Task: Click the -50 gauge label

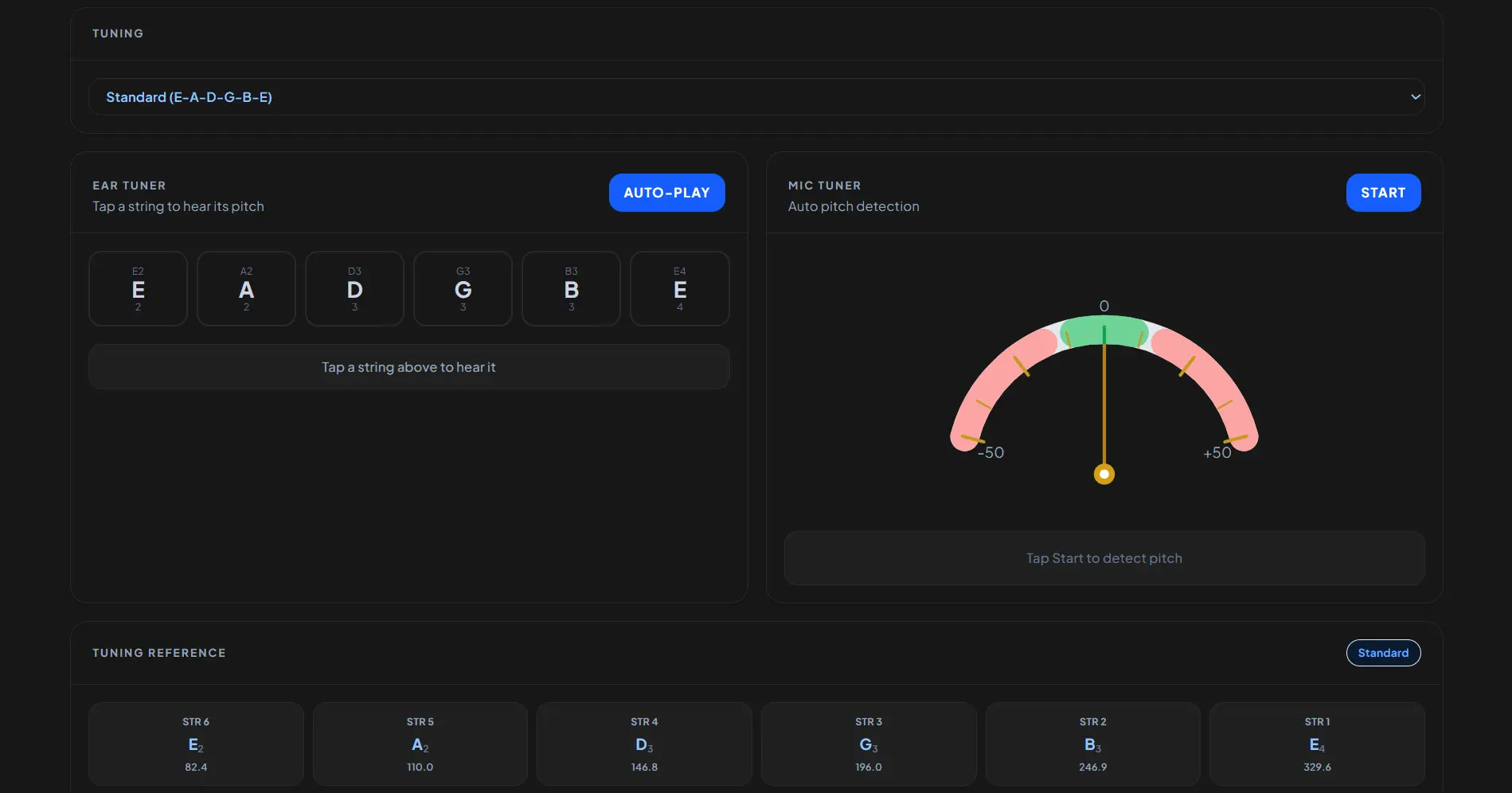Action: tap(990, 452)
